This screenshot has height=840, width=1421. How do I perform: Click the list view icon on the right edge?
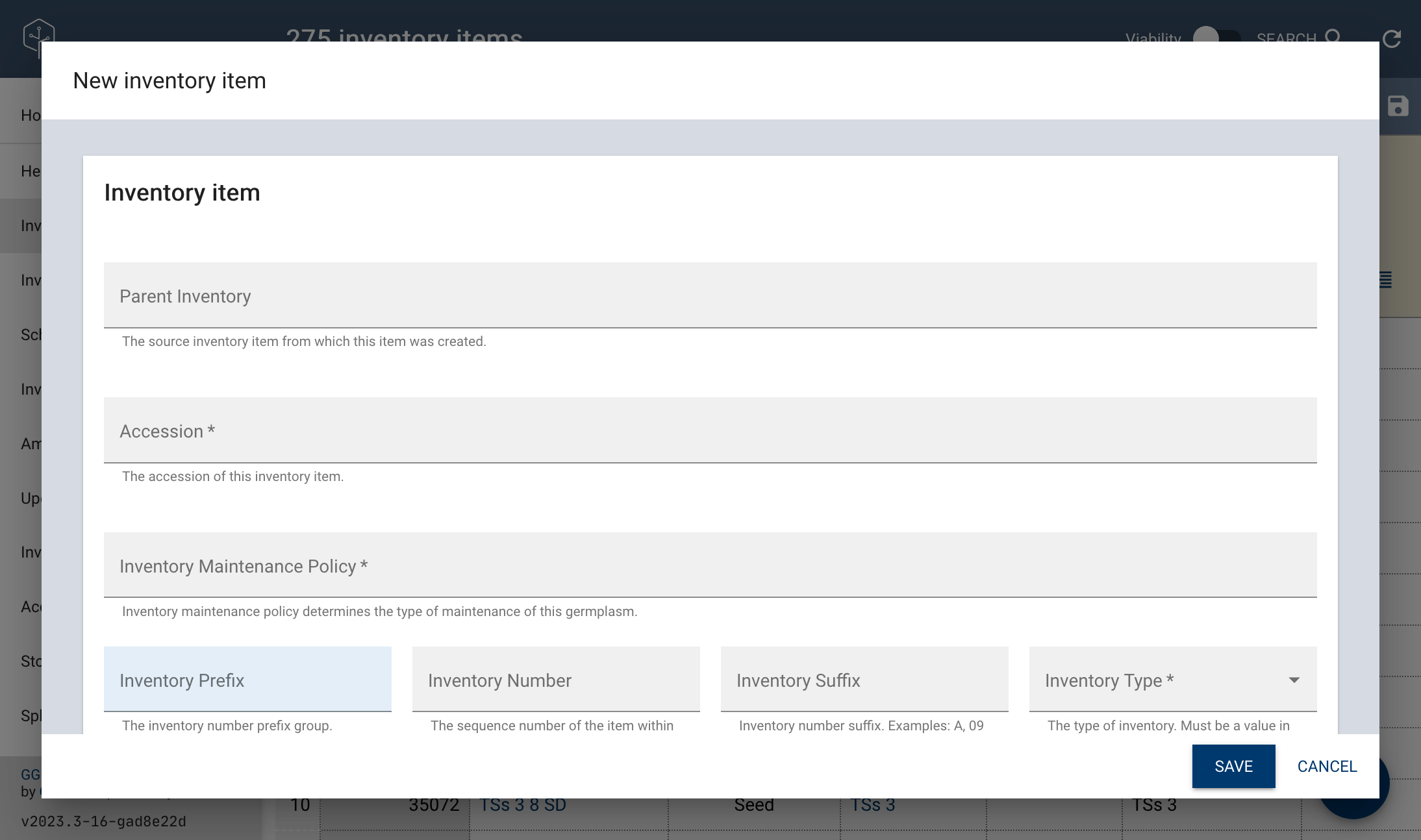(1385, 280)
